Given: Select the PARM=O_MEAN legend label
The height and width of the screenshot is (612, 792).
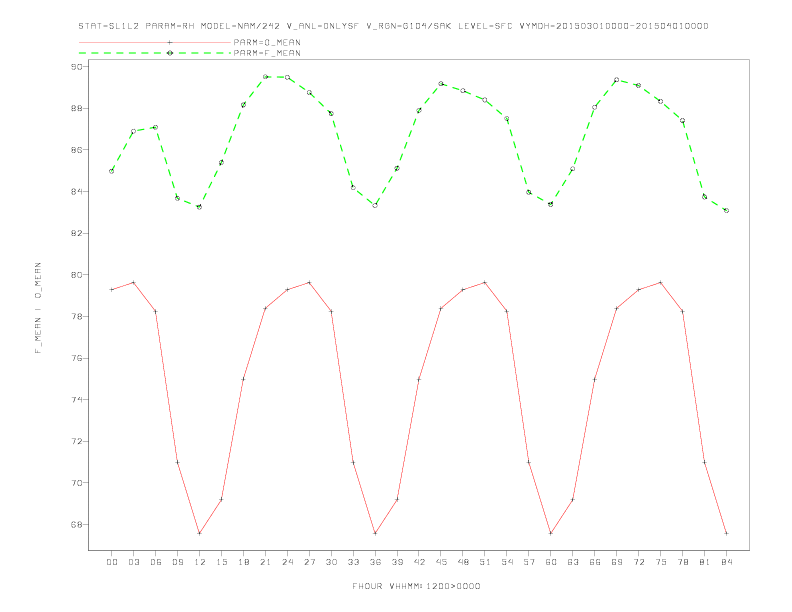Looking at the screenshot, I should click(x=267, y=42).
